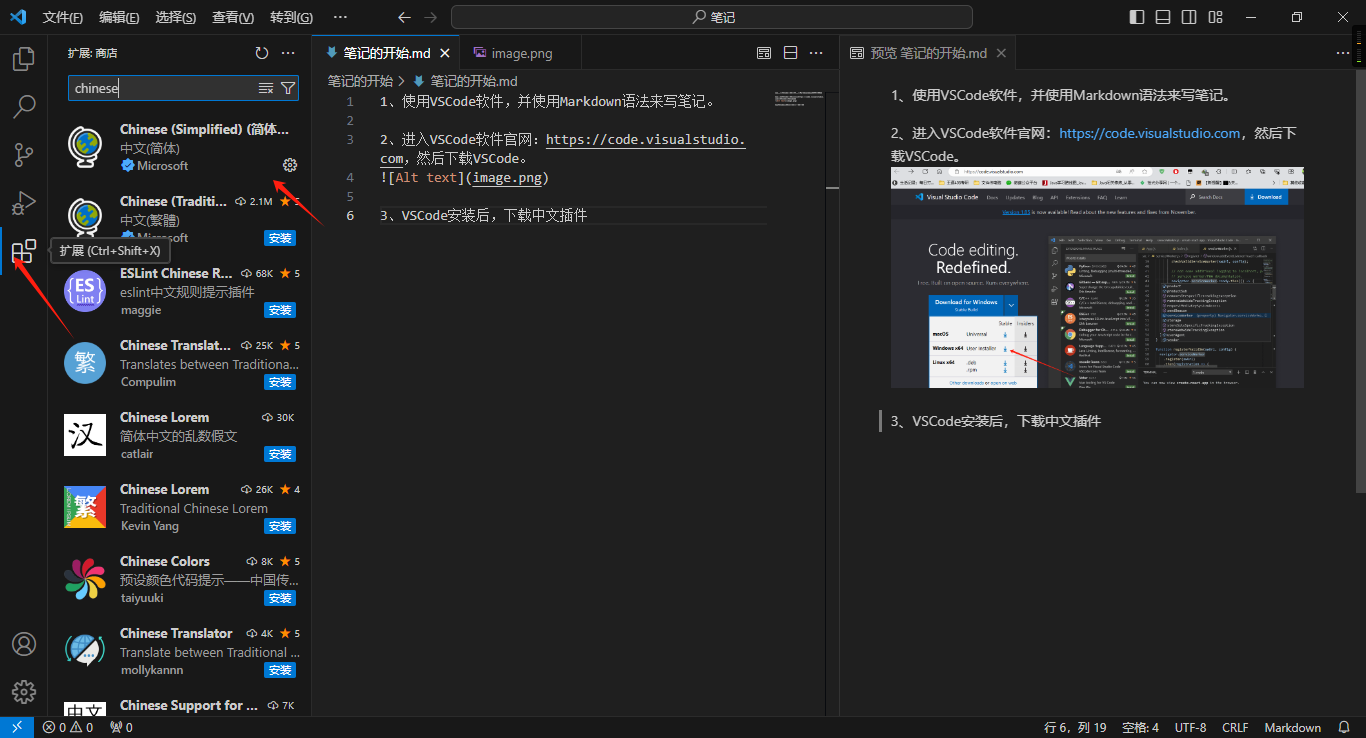Open the Extensions view icon
This screenshot has height=738, width=1366.
pos(23,251)
